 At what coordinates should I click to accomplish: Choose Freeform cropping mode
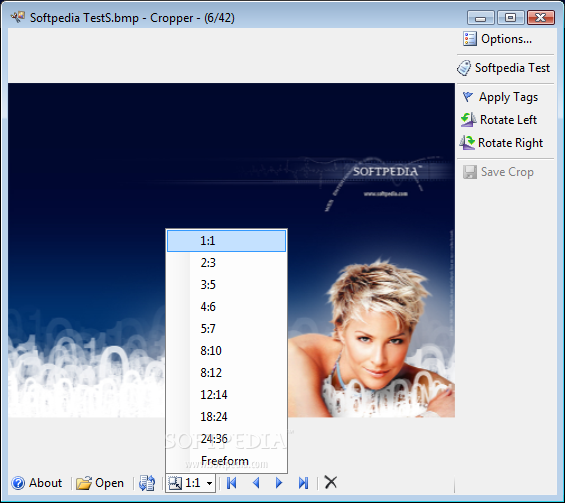click(x=227, y=460)
